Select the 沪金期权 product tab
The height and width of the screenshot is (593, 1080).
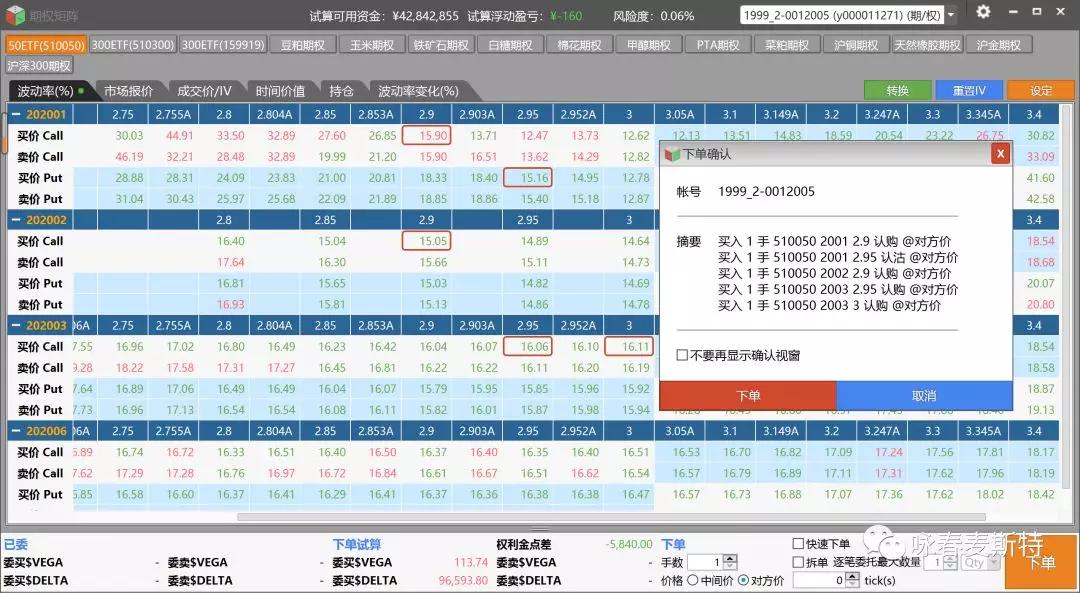(999, 45)
